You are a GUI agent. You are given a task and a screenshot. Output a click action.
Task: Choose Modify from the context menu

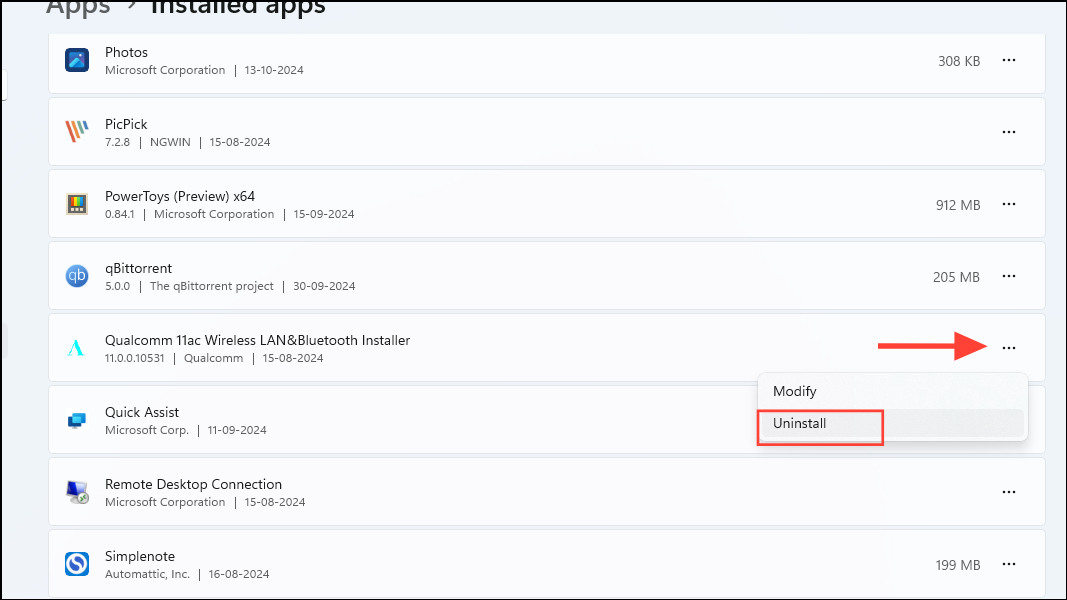(x=892, y=391)
